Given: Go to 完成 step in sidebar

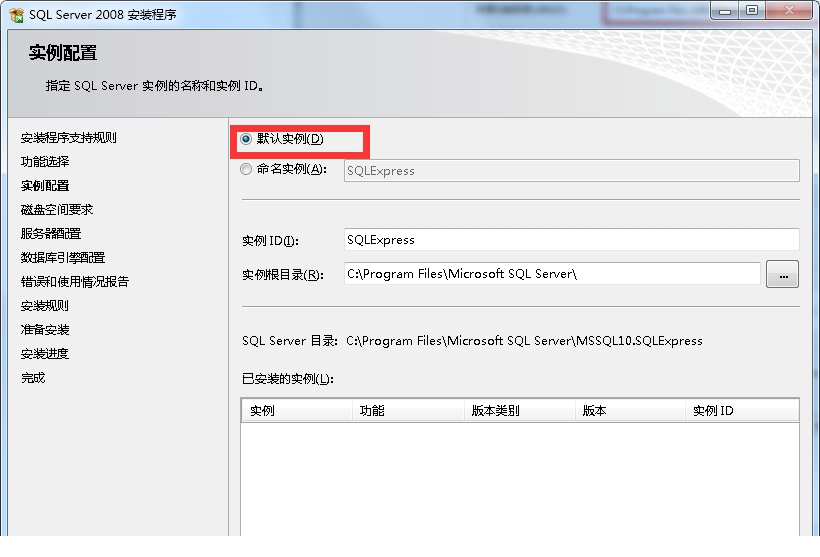Looking at the screenshot, I should [33, 378].
